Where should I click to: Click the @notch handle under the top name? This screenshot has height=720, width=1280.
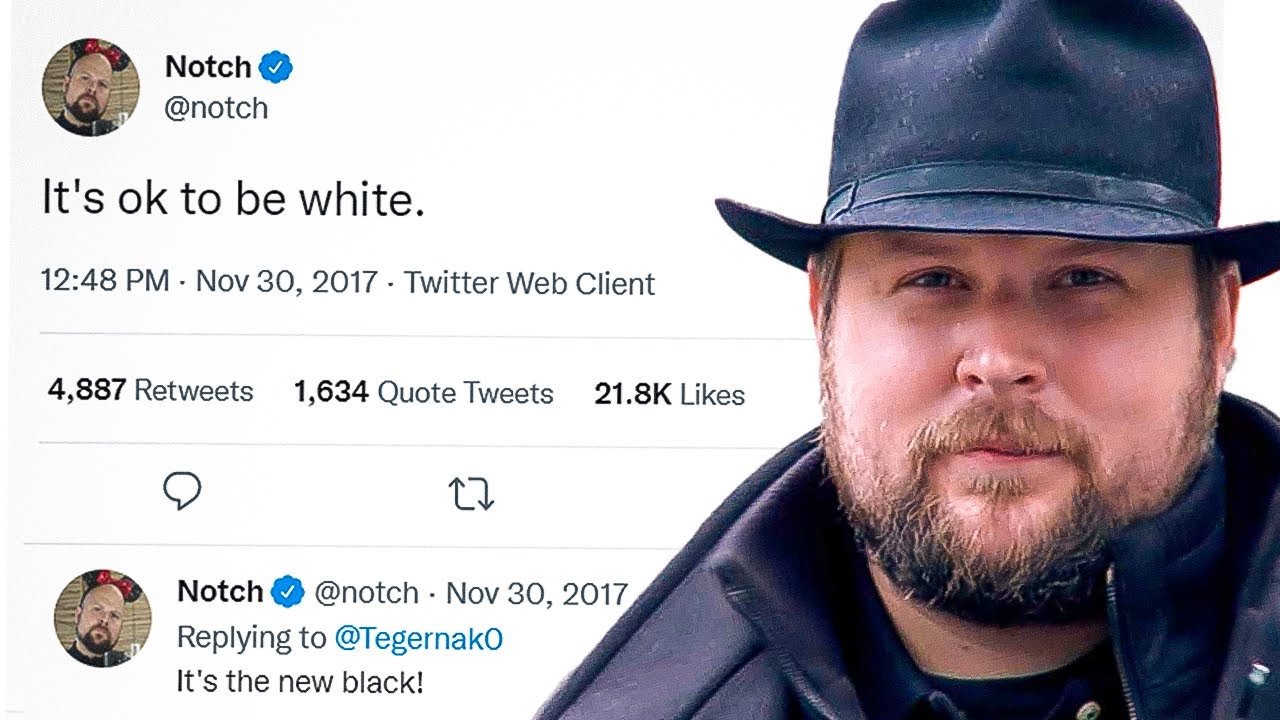pyautogui.click(x=216, y=108)
